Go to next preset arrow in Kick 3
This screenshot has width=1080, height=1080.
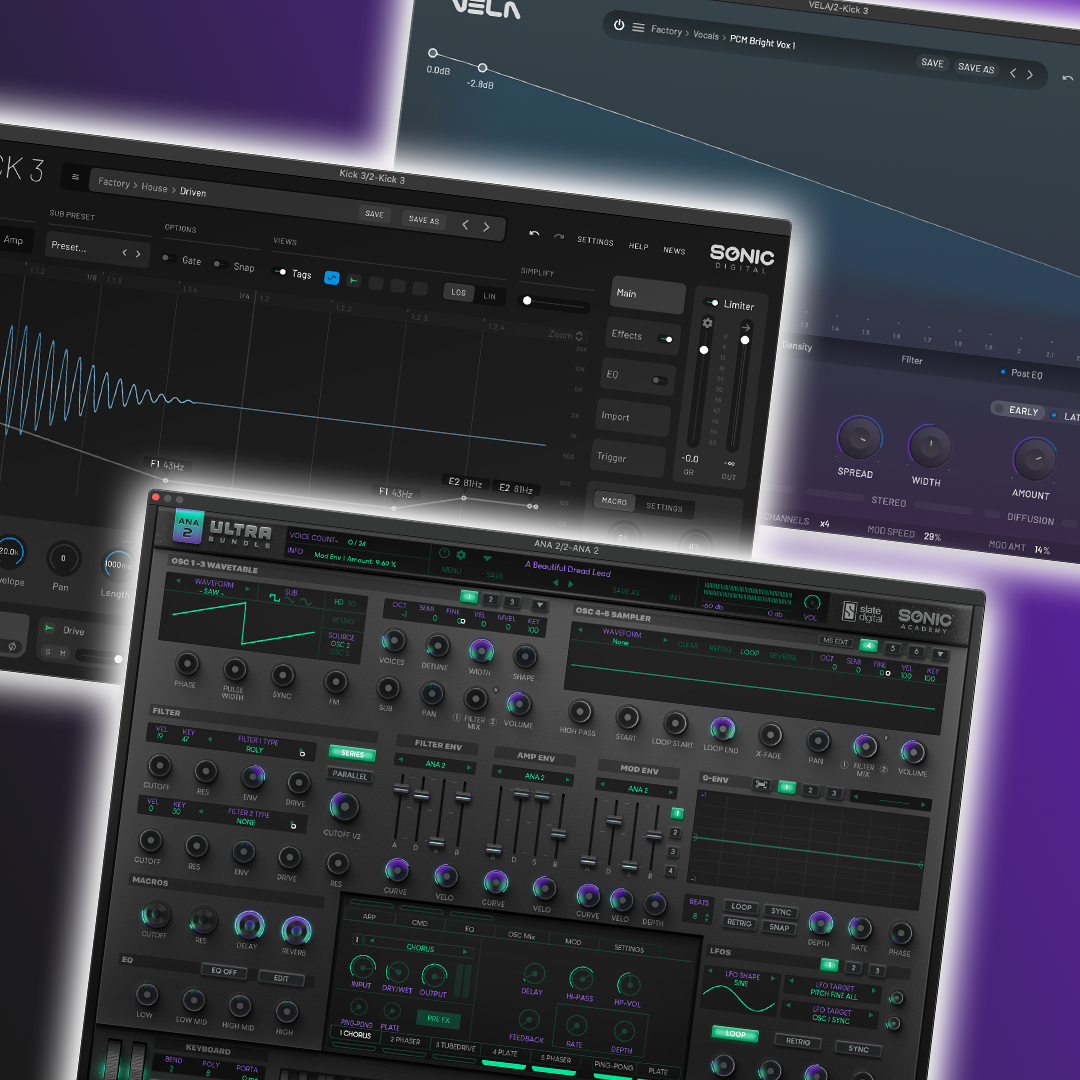click(486, 227)
